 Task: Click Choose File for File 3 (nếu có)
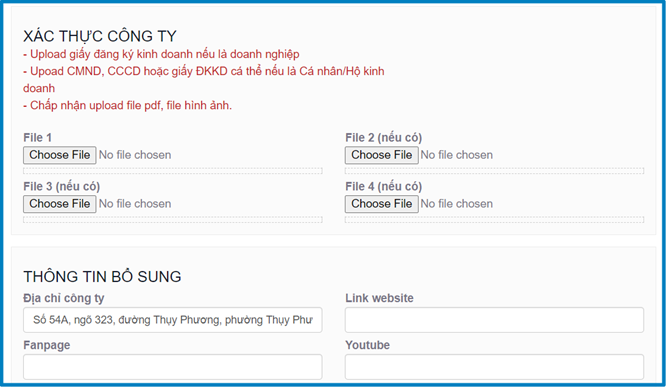(x=59, y=204)
